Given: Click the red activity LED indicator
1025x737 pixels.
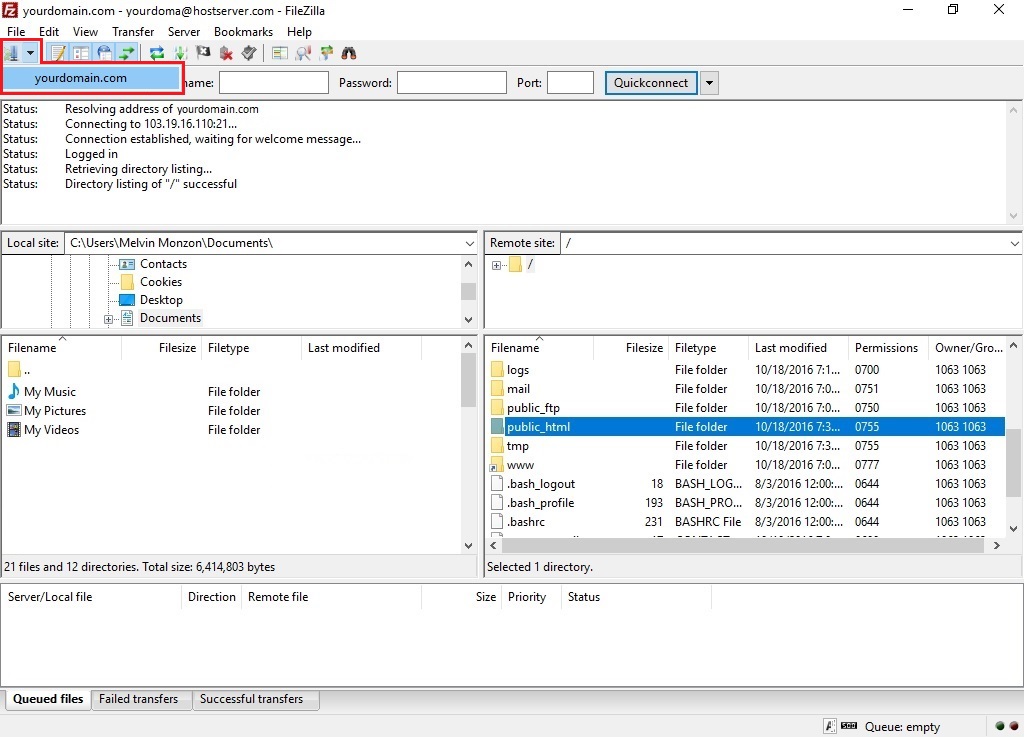Looking at the screenshot, I should 1014,726.
